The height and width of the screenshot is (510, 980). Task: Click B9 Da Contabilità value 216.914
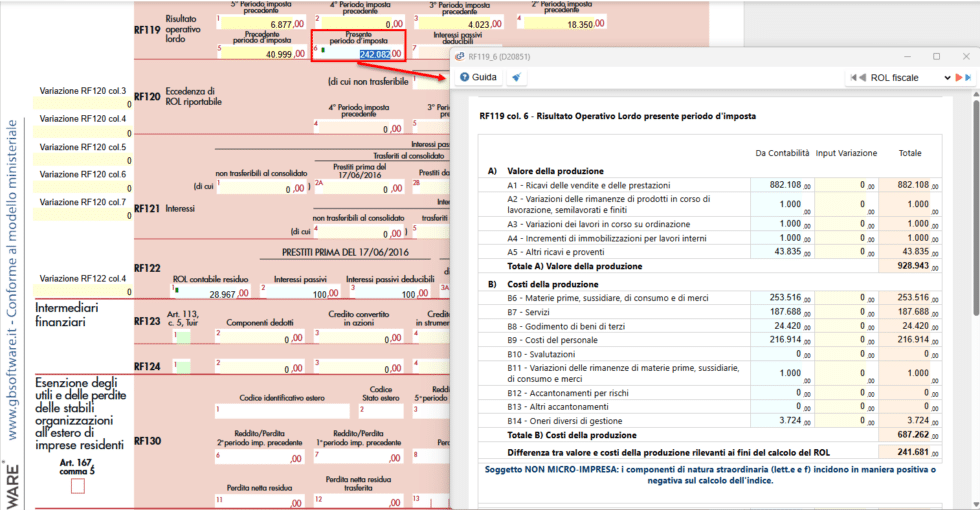[781, 340]
